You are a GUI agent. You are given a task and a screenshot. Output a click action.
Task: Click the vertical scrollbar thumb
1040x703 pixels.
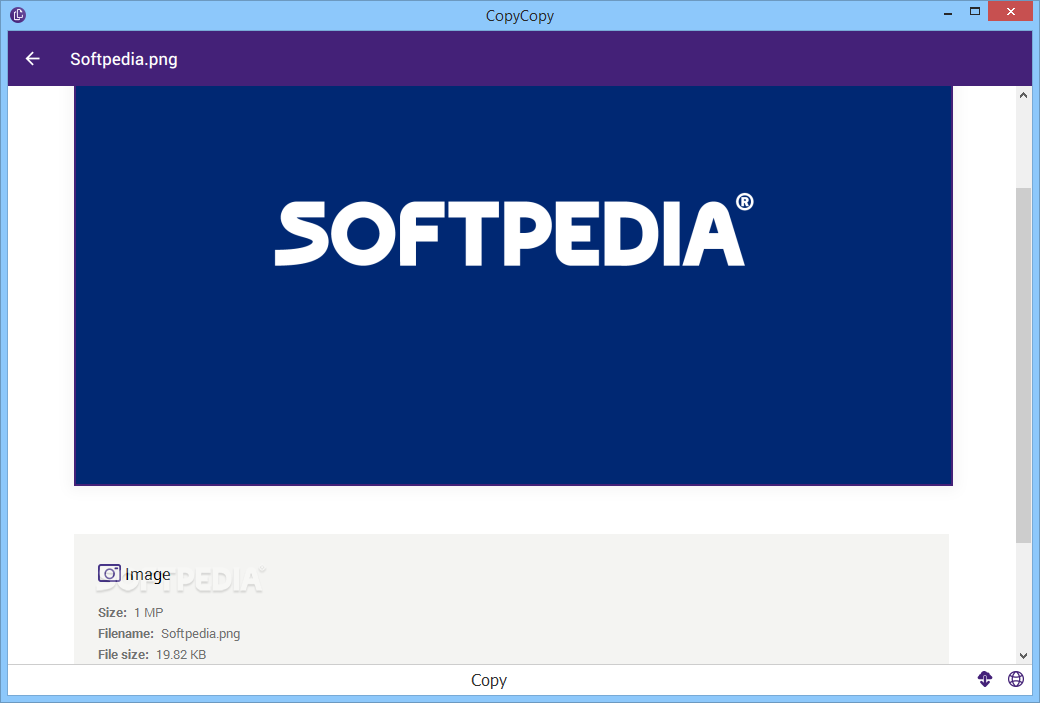click(x=1023, y=366)
